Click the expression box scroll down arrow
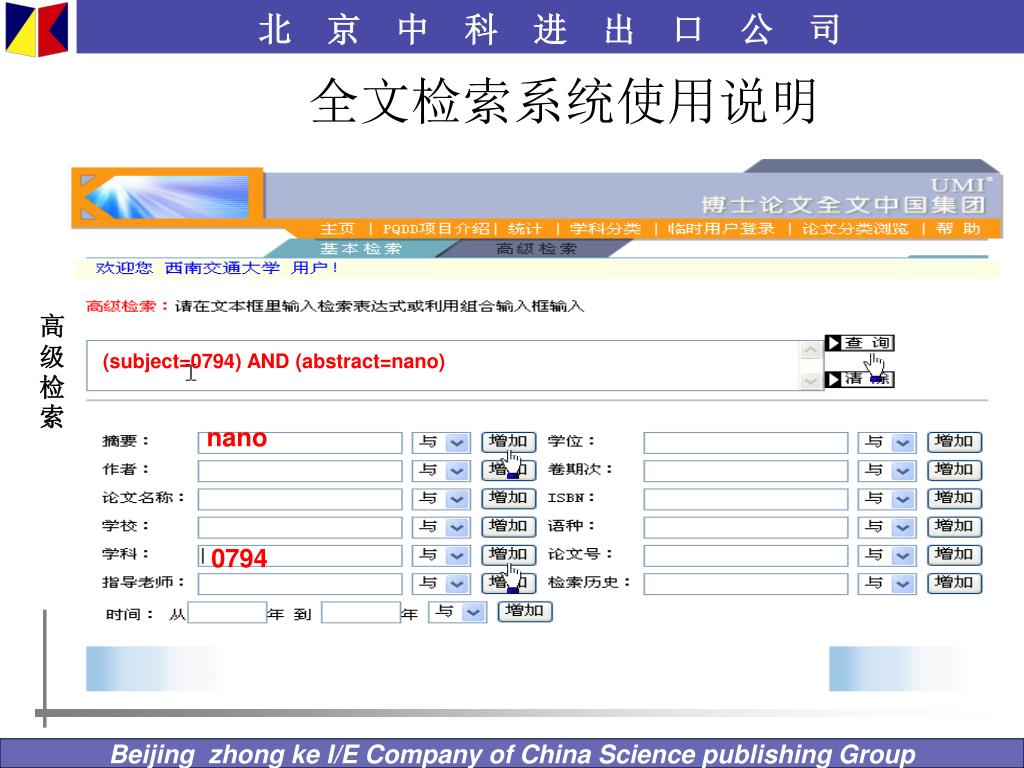This screenshot has height=768, width=1024. pos(810,380)
